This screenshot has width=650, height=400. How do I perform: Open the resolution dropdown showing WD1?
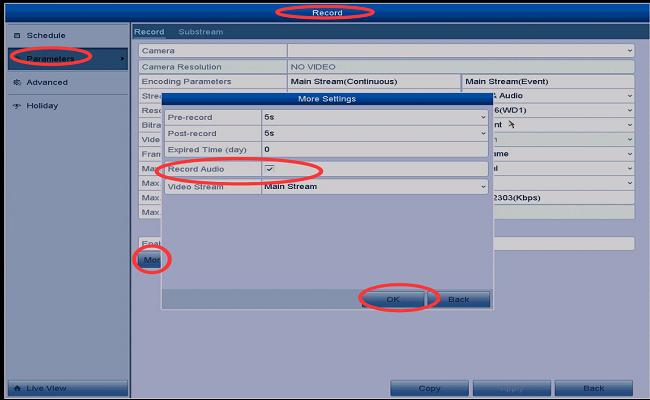[x=564, y=110]
